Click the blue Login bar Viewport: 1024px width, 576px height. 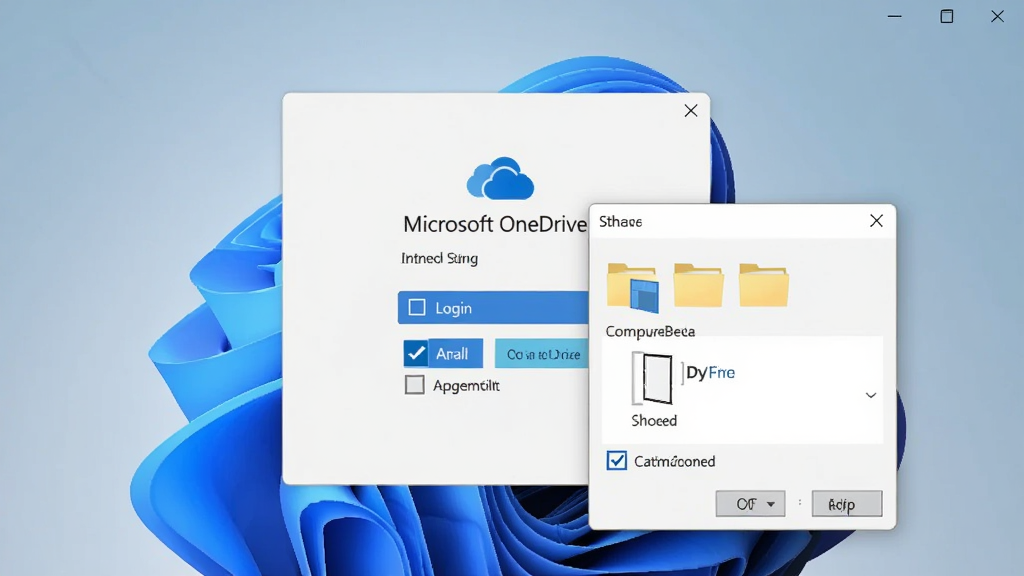tap(493, 308)
